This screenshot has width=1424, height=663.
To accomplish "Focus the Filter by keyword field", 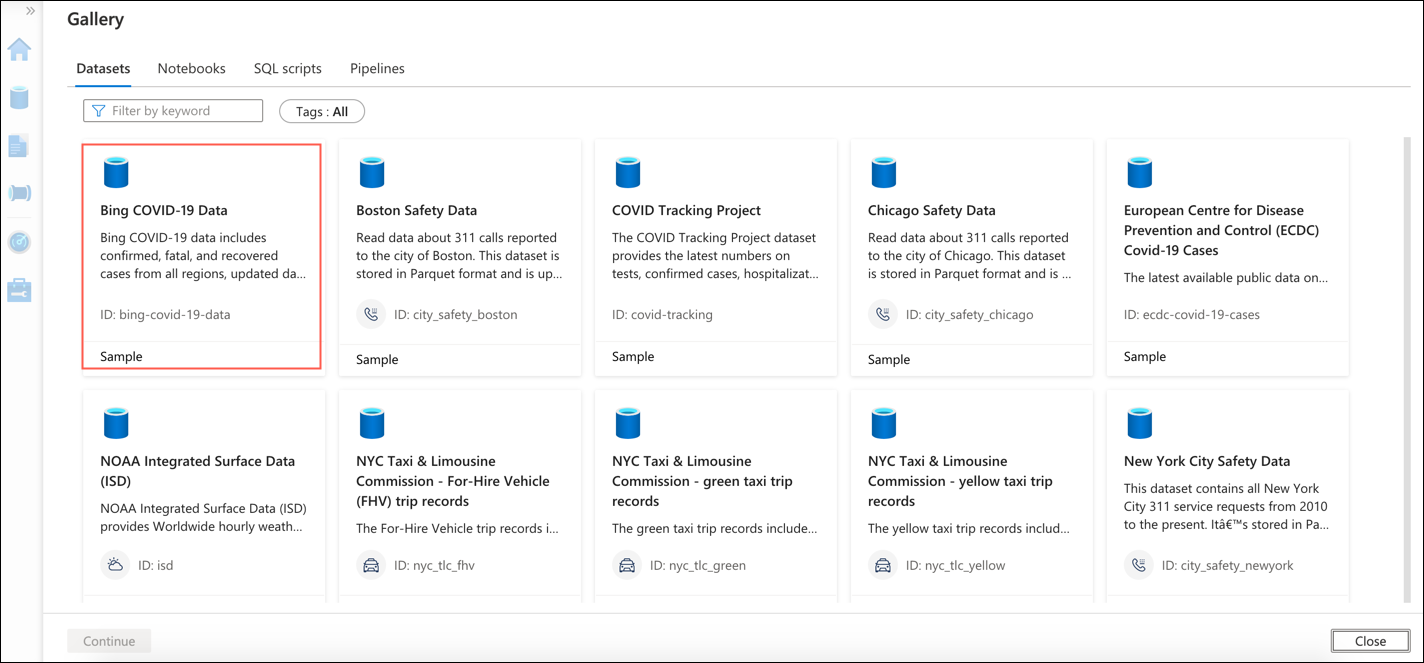I will (x=173, y=111).
